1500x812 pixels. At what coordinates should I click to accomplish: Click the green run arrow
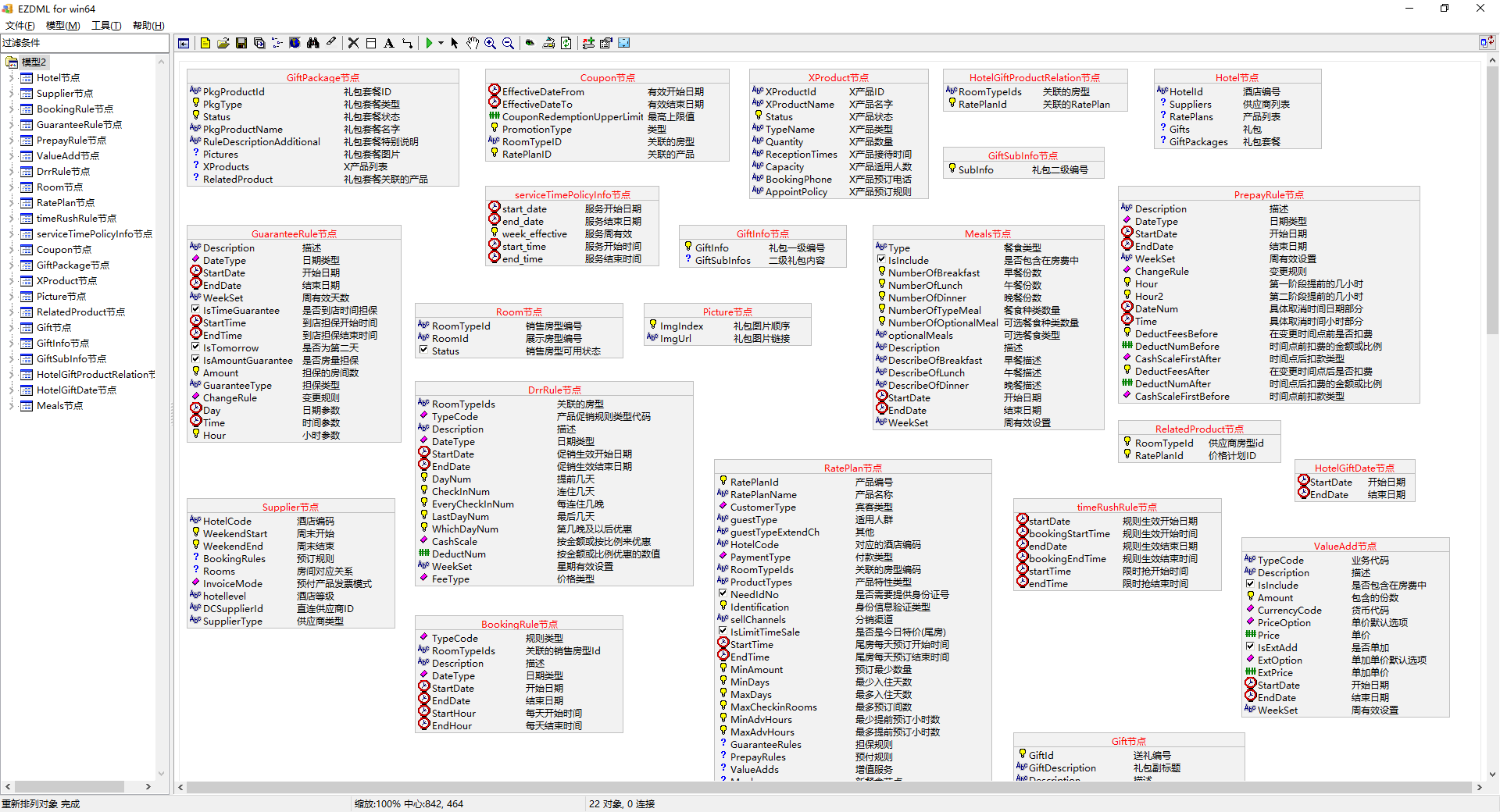[x=429, y=43]
